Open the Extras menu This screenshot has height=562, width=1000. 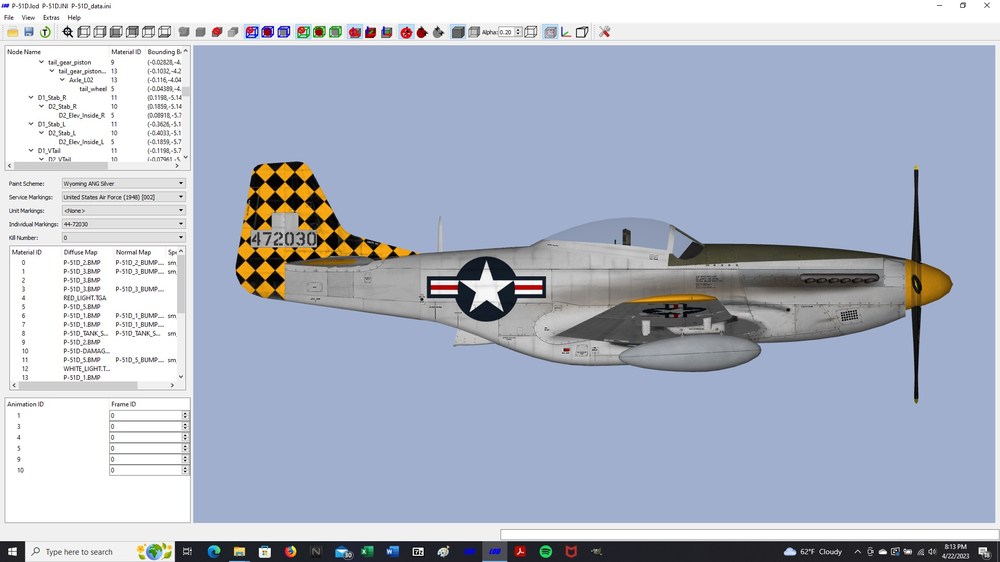(x=51, y=17)
